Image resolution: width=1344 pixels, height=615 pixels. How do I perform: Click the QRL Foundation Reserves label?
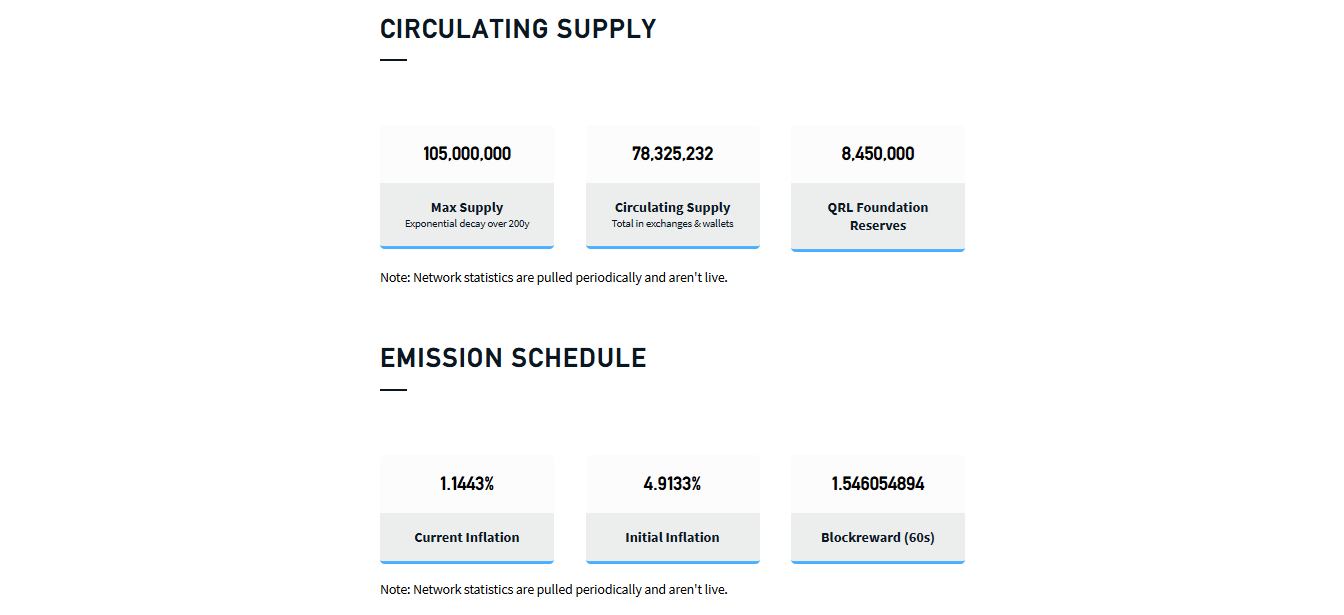tap(878, 216)
